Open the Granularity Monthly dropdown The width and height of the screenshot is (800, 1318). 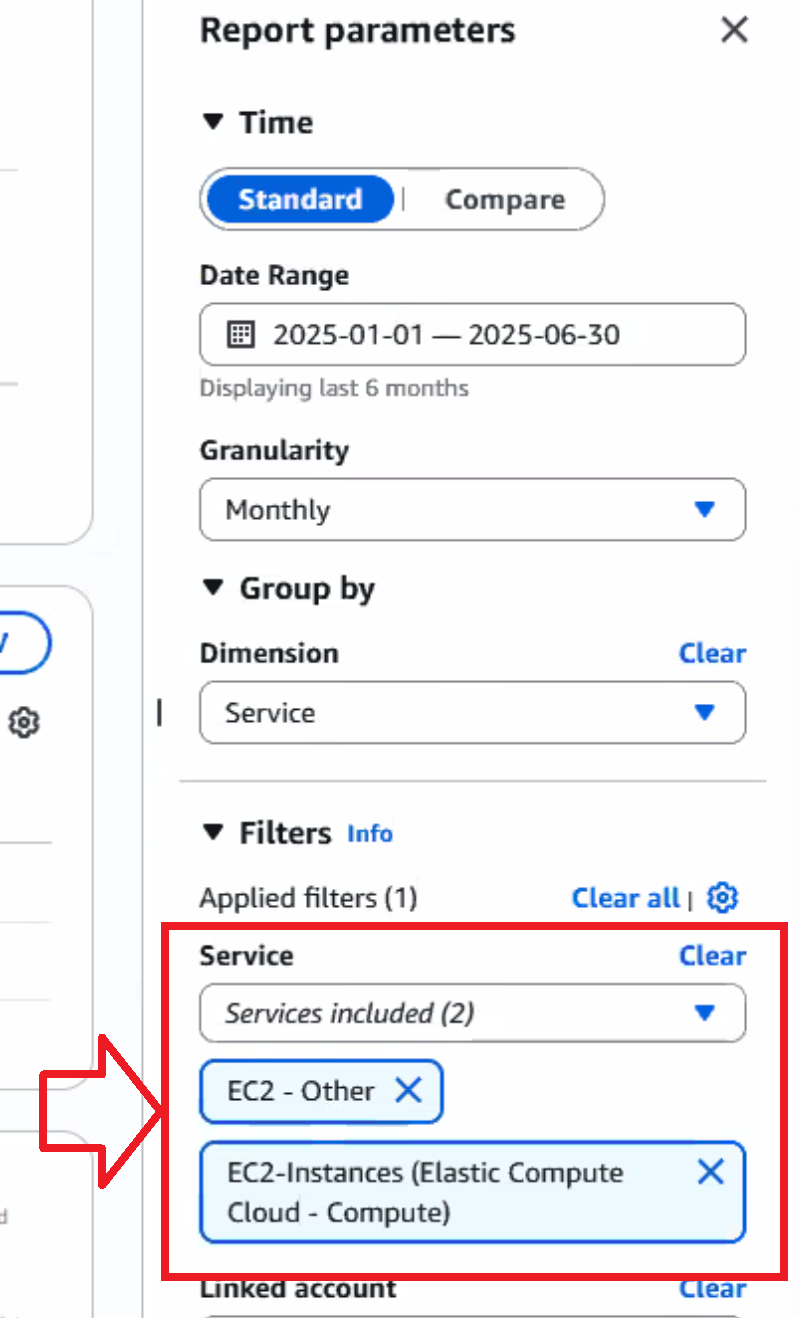point(473,510)
